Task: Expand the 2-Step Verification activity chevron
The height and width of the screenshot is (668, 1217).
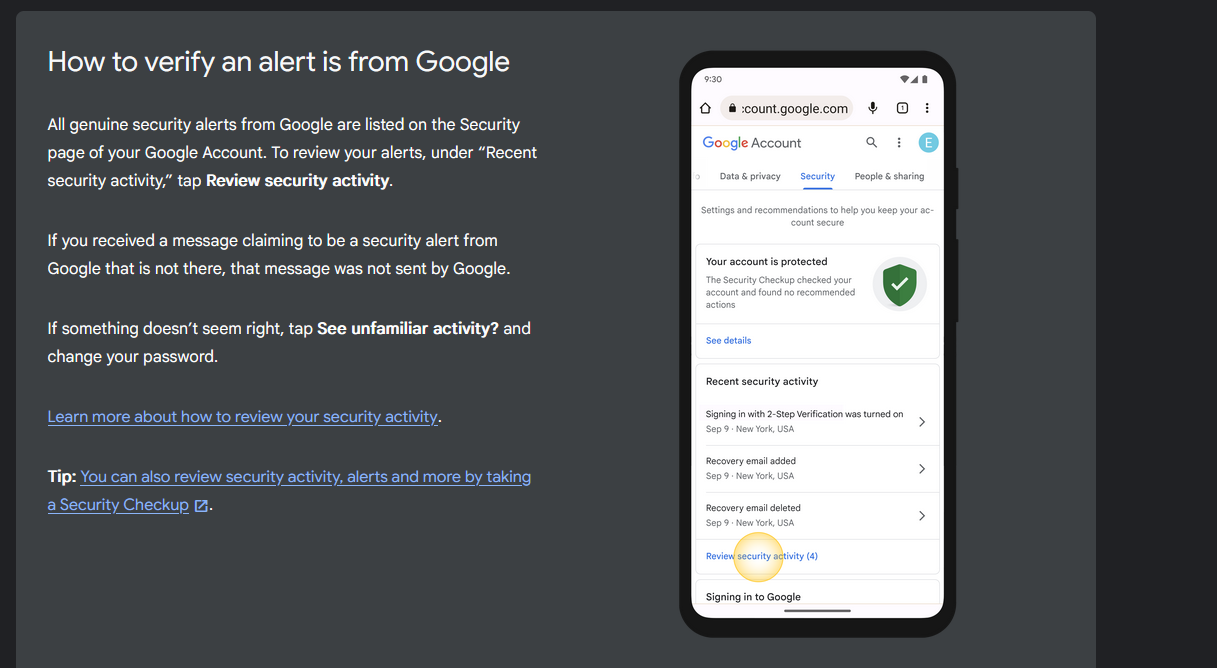Action: coord(922,422)
